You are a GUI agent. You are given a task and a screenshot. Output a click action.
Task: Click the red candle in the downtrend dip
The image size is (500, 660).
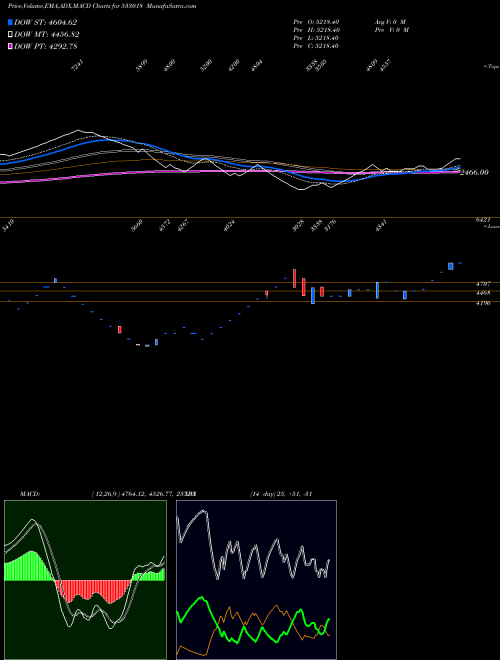(120, 329)
